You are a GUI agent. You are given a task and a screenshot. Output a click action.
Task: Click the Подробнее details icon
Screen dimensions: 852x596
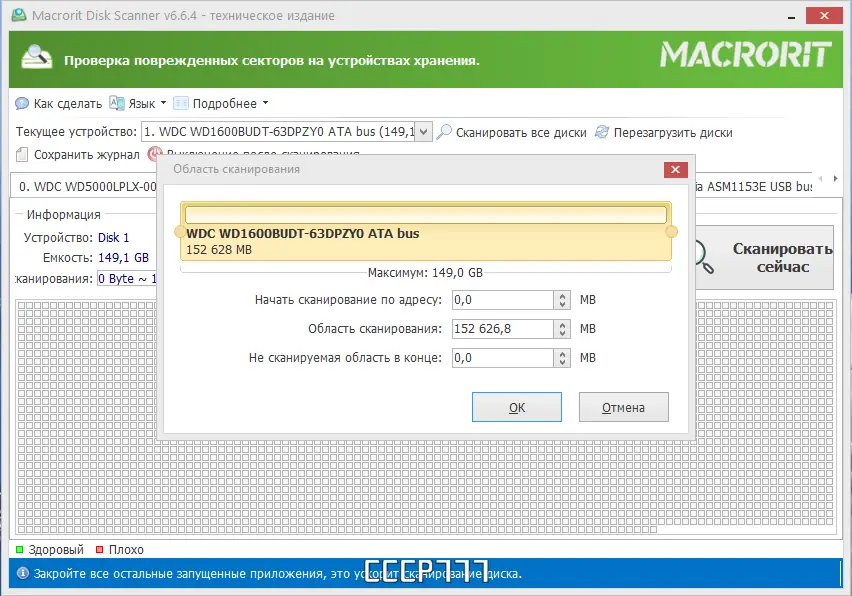click(180, 103)
